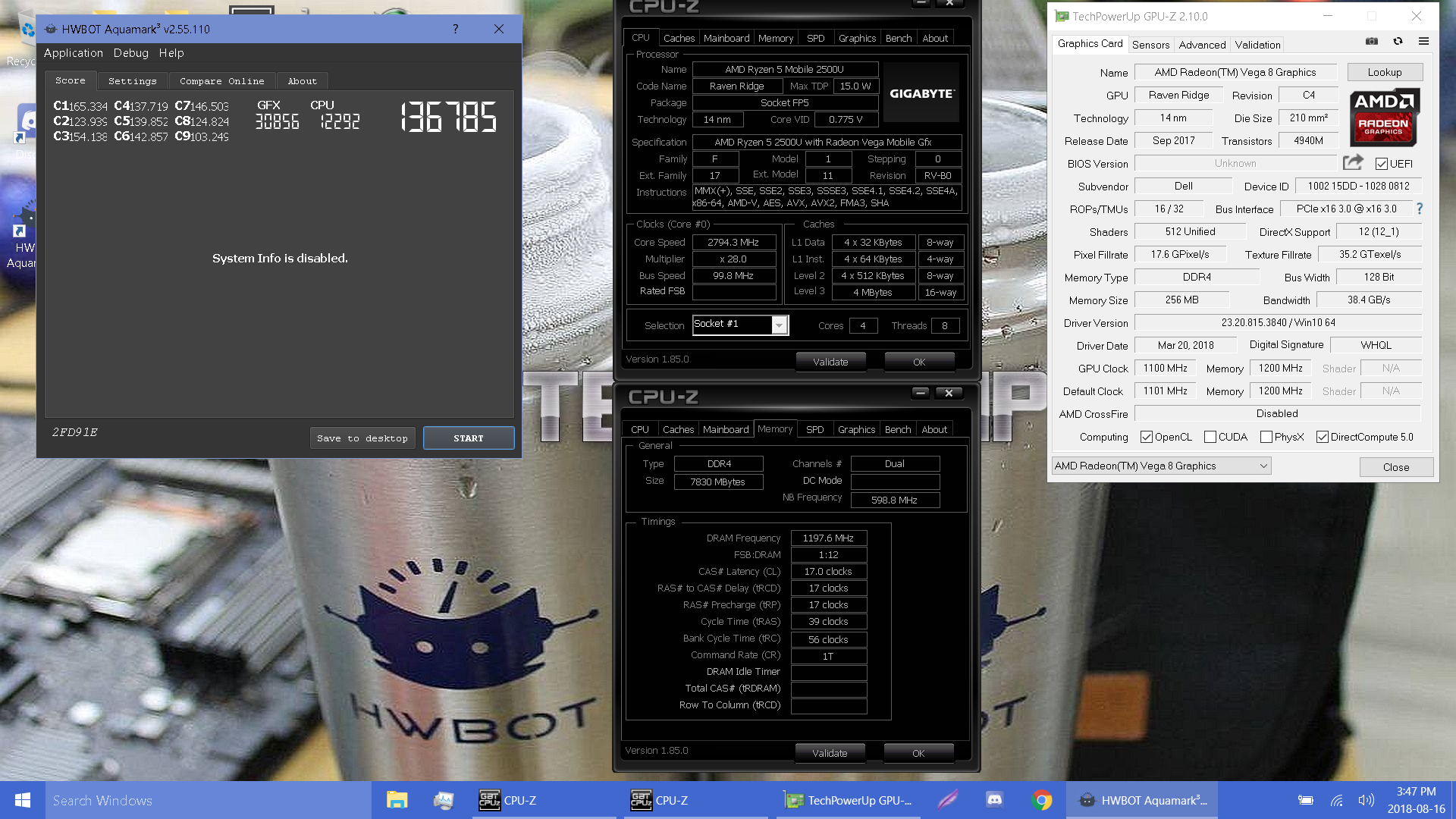The height and width of the screenshot is (819, 1456).
Task: Select the Score tab in Aquamark
Action: coord(71,80)
